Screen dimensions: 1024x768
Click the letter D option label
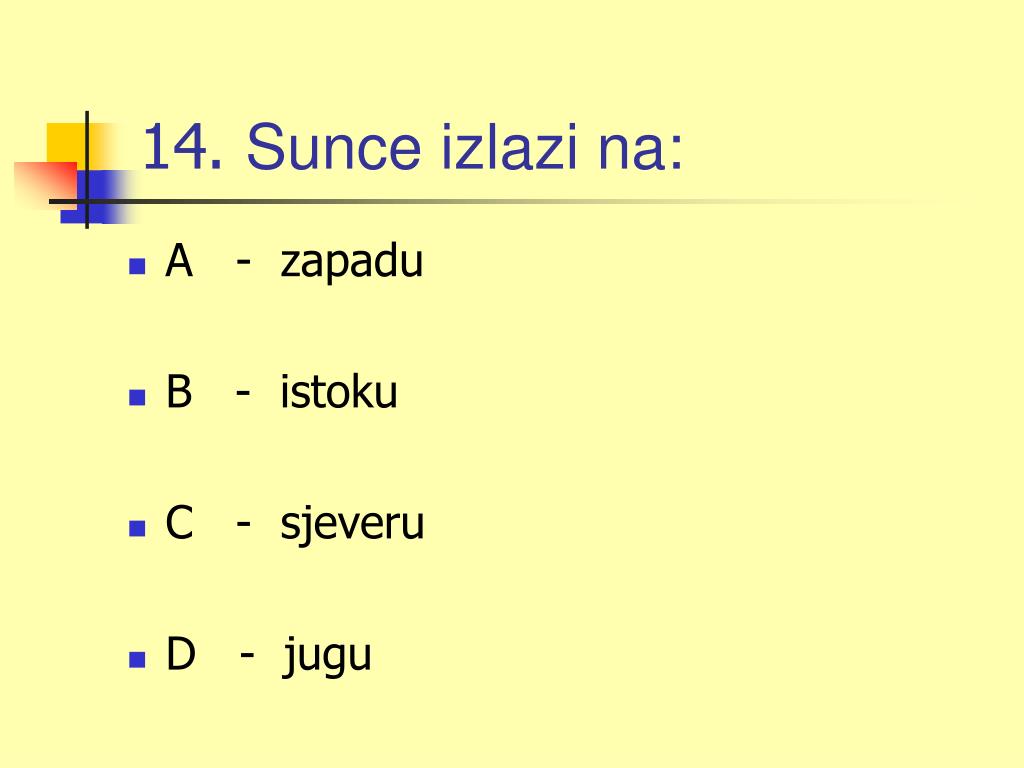[x=181, y=653]
